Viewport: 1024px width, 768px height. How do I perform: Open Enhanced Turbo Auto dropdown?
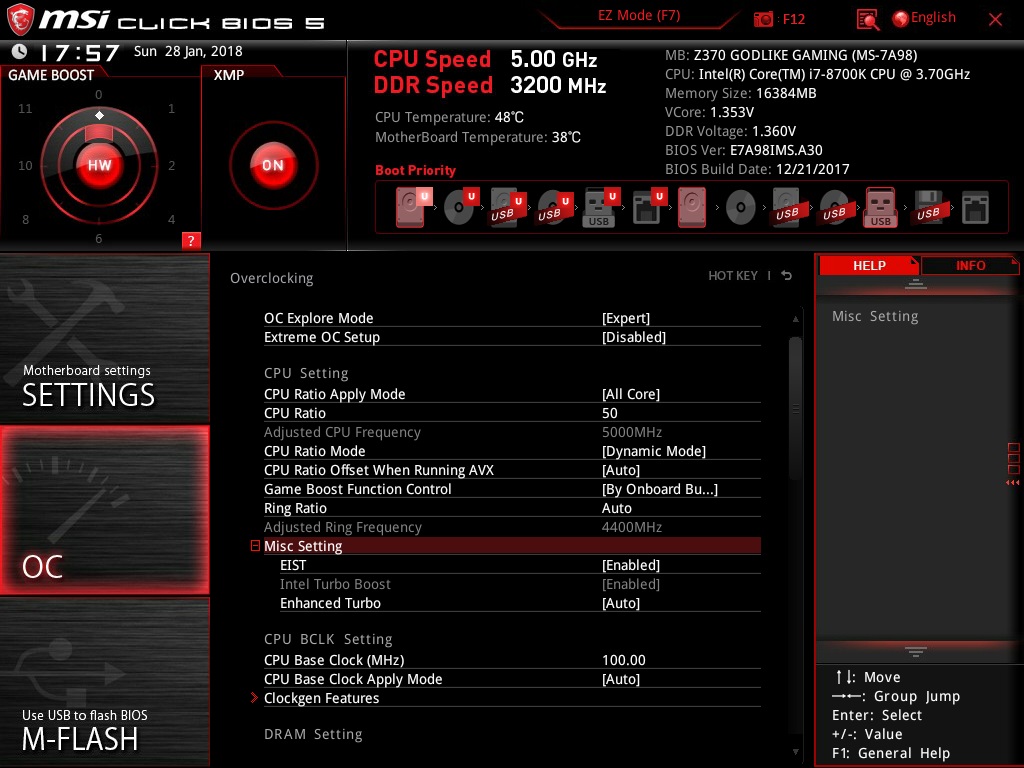pyautogui.click(x=620, y=603)
